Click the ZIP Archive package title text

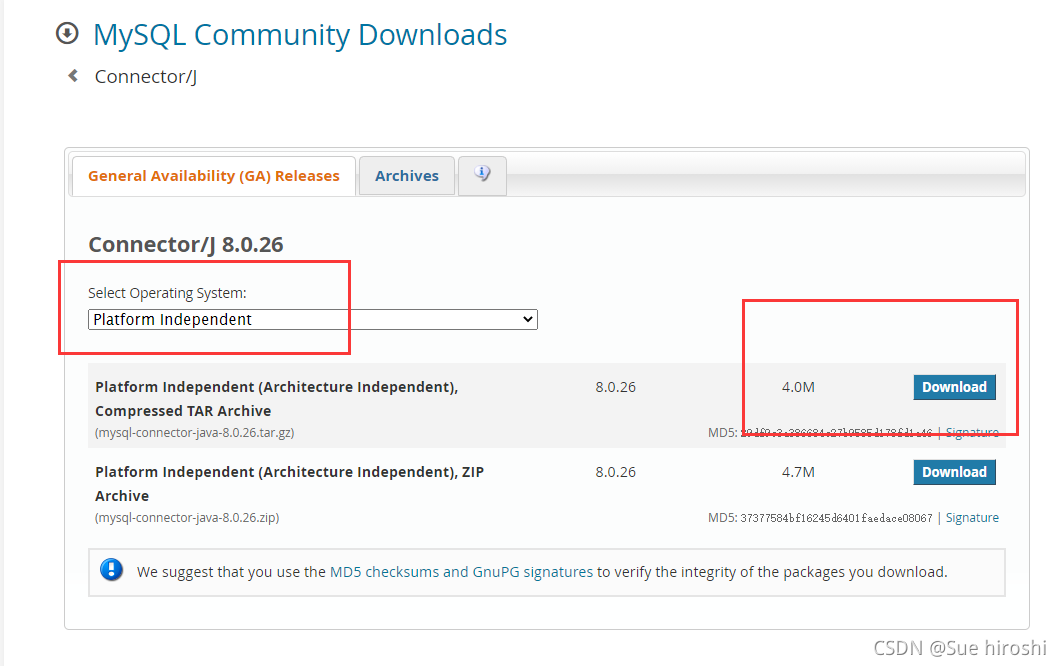[x=290, y=484]
